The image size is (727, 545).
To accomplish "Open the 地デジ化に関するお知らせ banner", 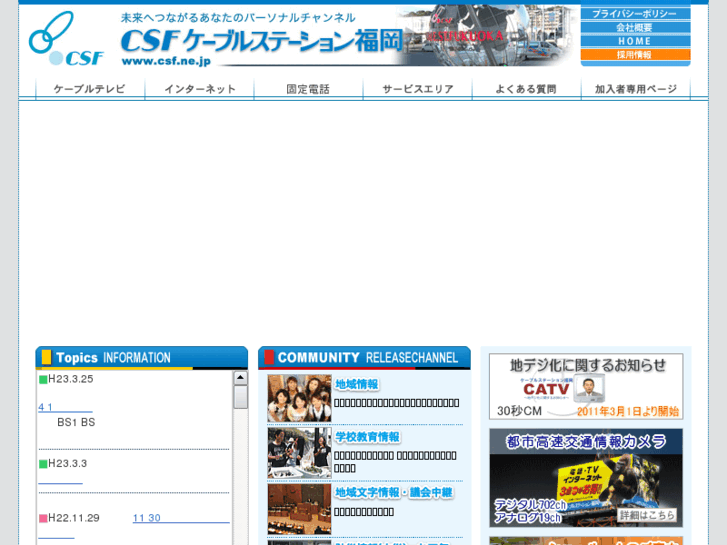I will coord(586,386).
